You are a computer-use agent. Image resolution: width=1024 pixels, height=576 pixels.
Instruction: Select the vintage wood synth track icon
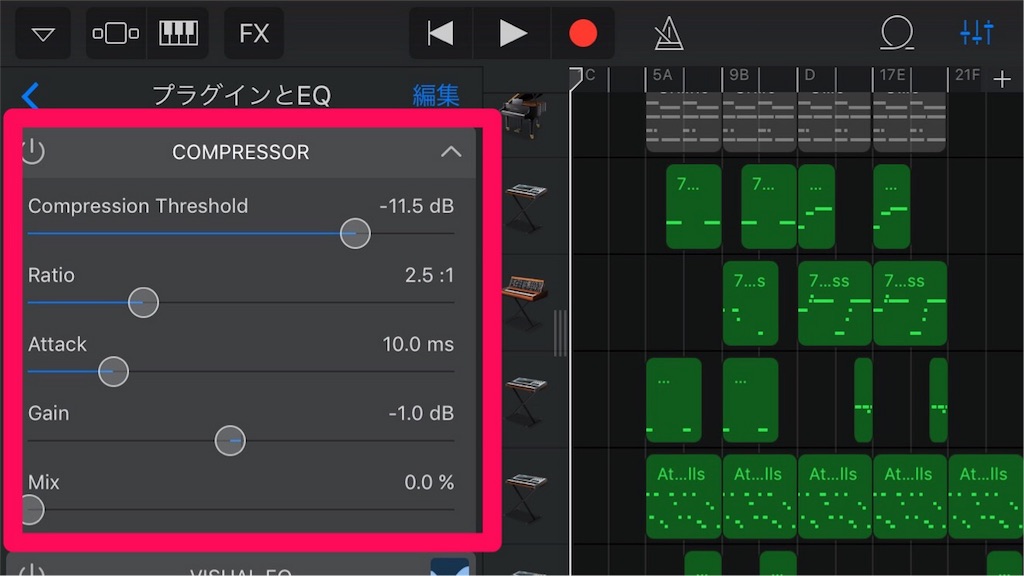coord(526,304)
